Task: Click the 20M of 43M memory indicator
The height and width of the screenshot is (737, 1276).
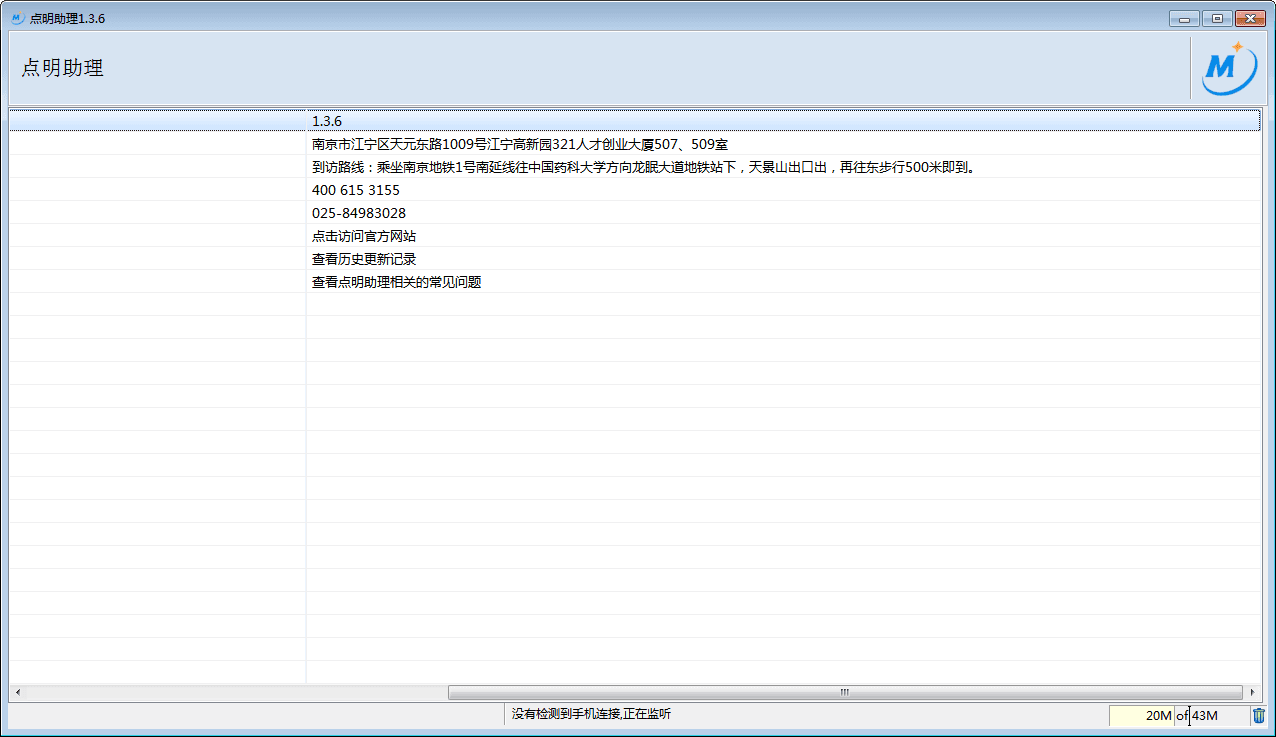Action: coord(1179,715)
